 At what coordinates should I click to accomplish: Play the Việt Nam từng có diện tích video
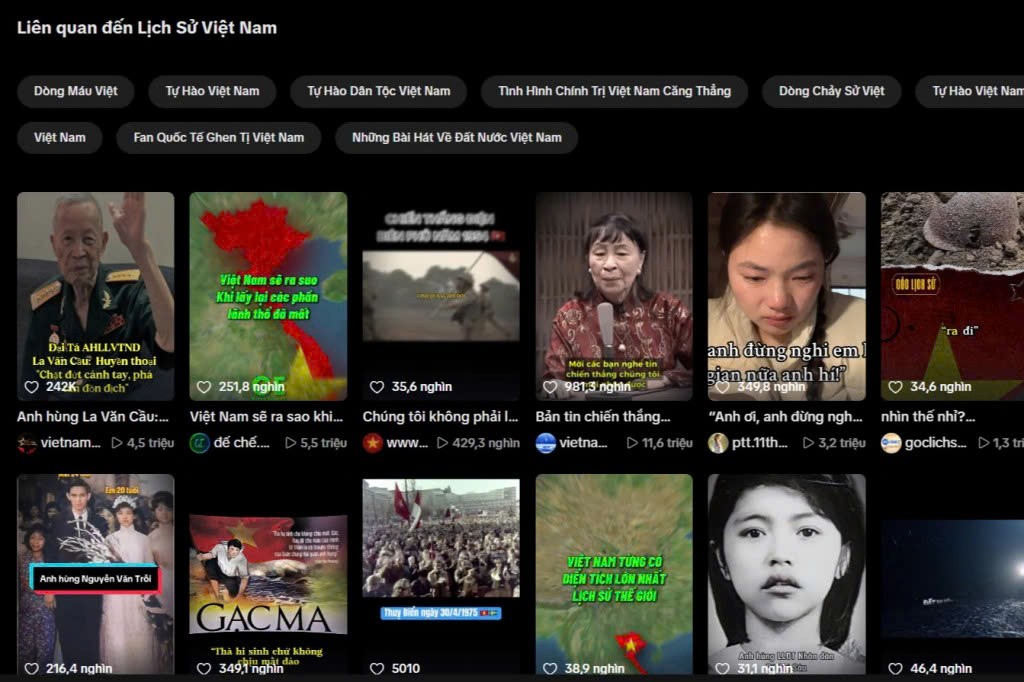tap(614, 575)
